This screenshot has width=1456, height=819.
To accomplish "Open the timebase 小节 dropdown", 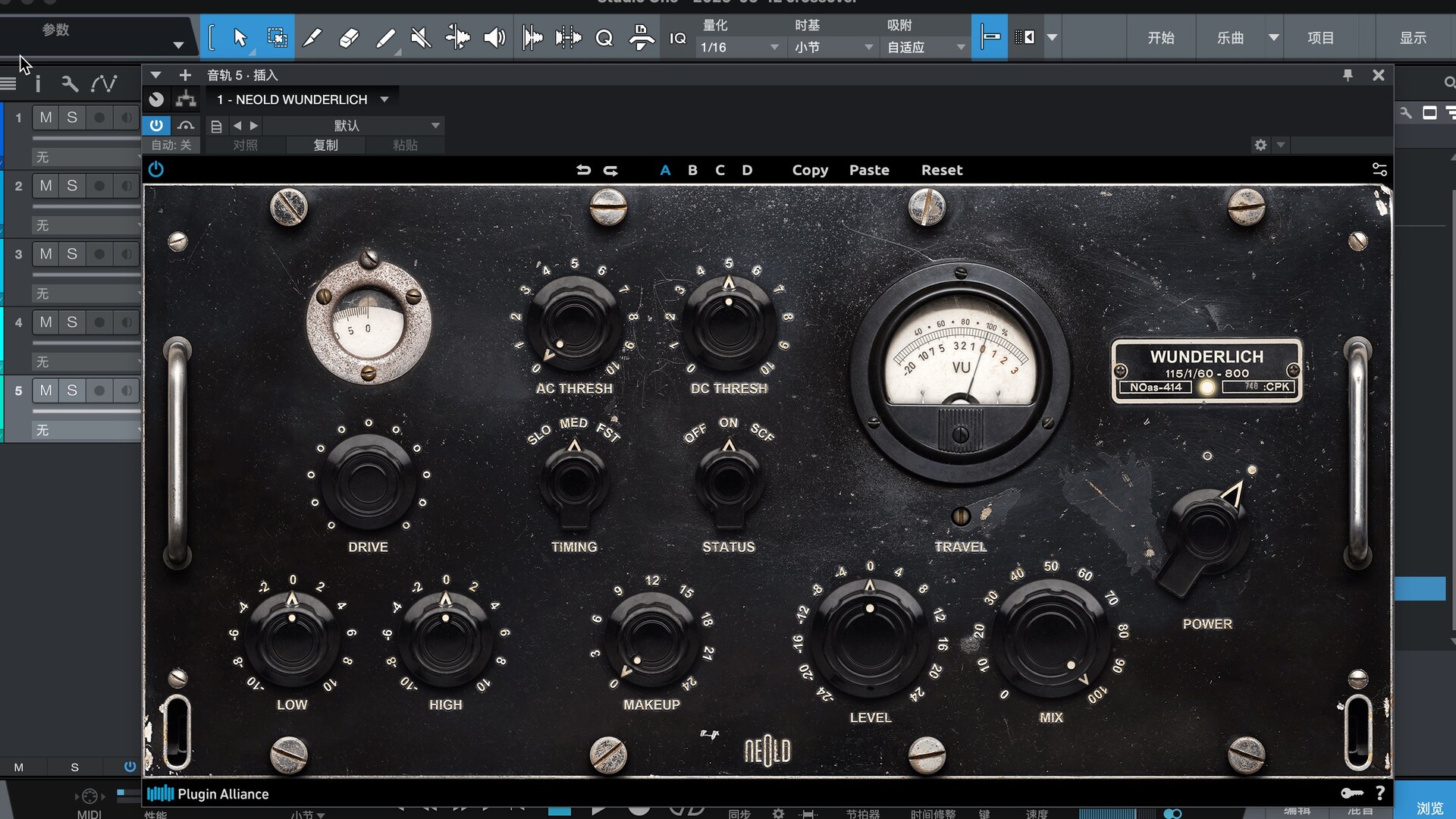I will (x=833, y=47).
